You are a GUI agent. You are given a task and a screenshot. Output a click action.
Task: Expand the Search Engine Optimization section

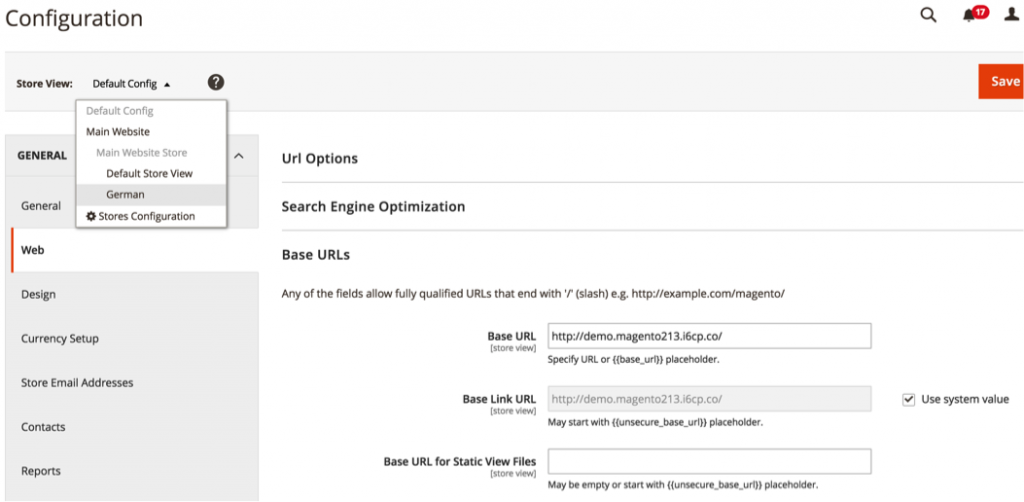tap(373, 207)
